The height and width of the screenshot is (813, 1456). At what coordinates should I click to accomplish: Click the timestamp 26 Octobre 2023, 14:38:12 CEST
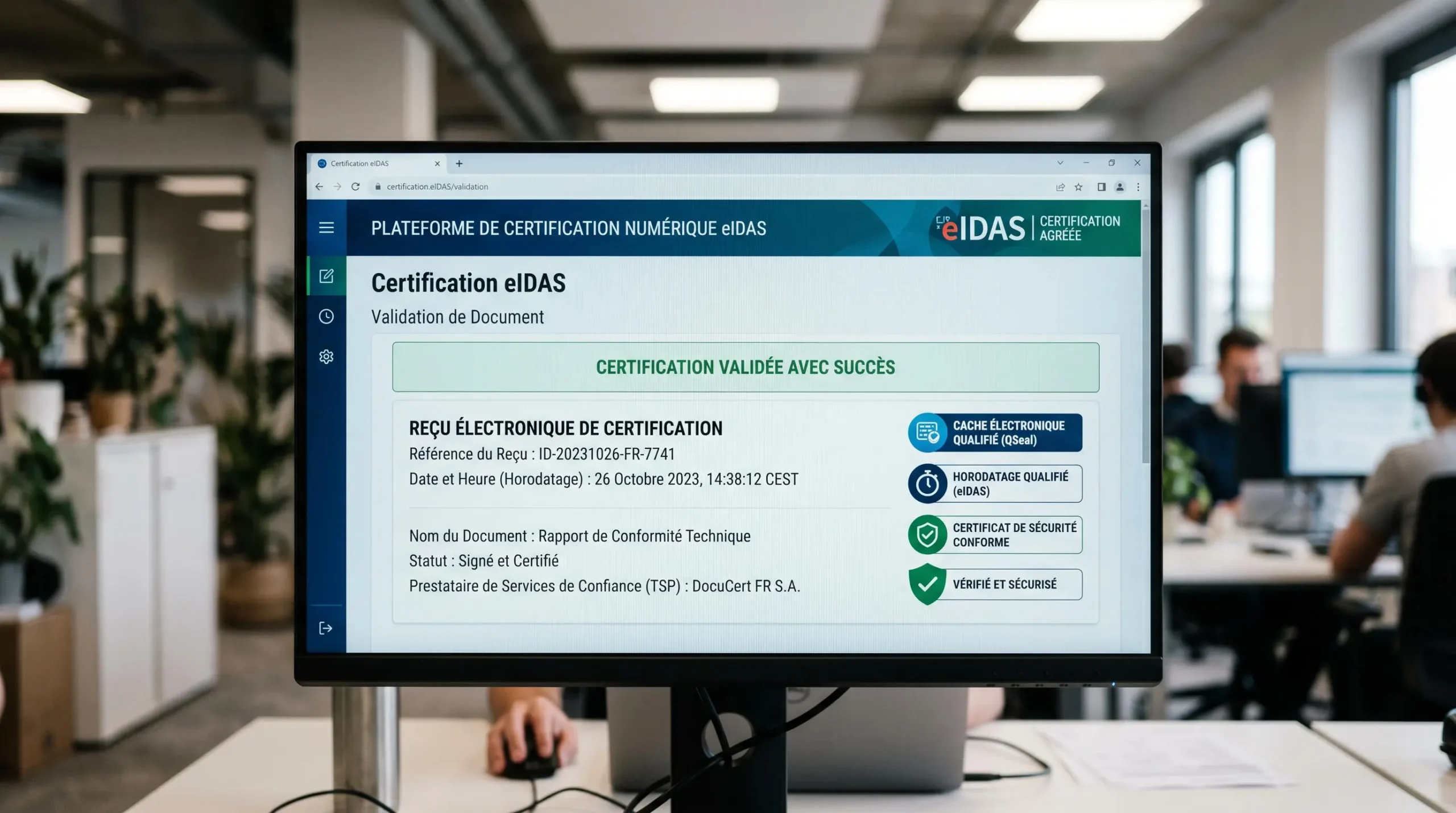pyautogui.click(x=696, y=479)
